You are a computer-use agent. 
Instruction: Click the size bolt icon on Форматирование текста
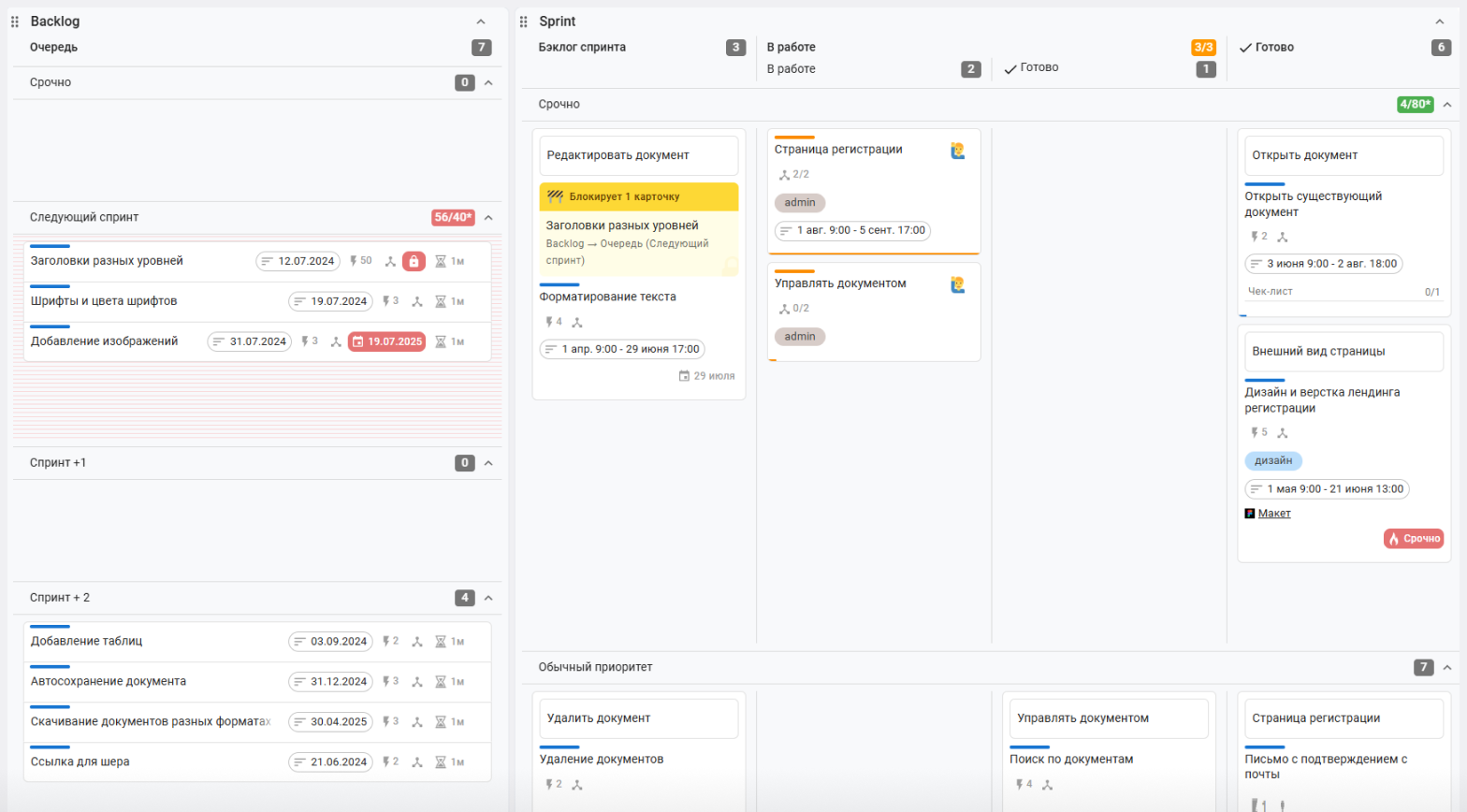(x=549, y=322)
